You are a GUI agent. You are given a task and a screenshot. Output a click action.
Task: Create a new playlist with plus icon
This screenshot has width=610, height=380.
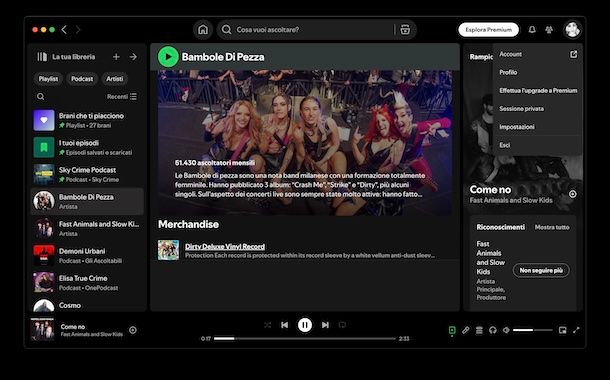click(x=116, y=57)
